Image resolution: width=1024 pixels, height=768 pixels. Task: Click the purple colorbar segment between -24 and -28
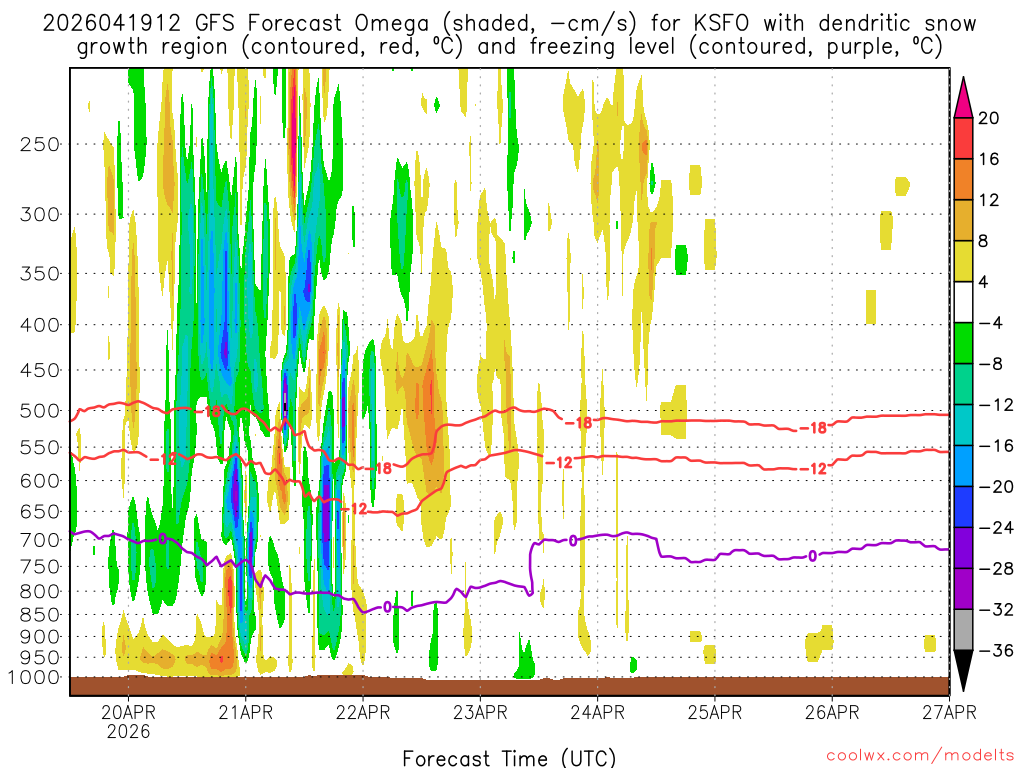point(963,548)
